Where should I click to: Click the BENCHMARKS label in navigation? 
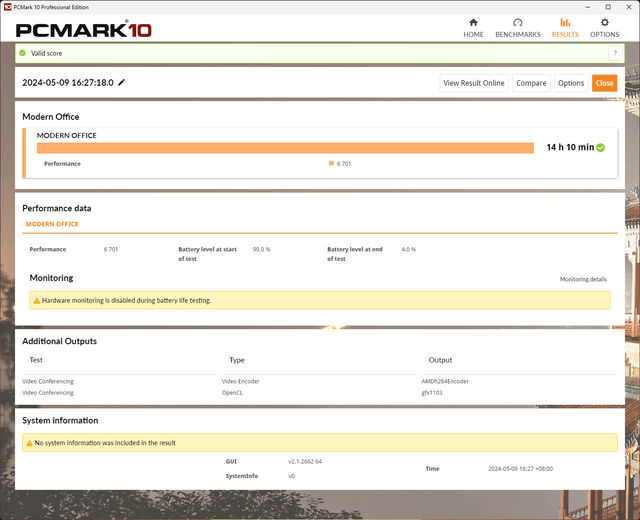click(x=518, y=34)
